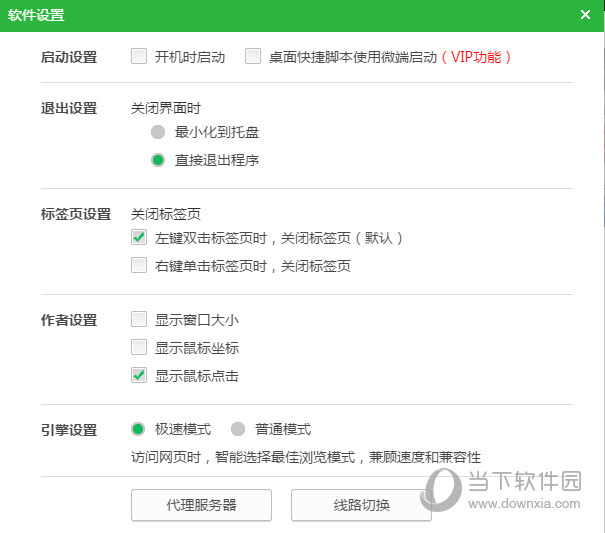
Task: Click the red VIP功能 label
Action: (x=476, y=57)
